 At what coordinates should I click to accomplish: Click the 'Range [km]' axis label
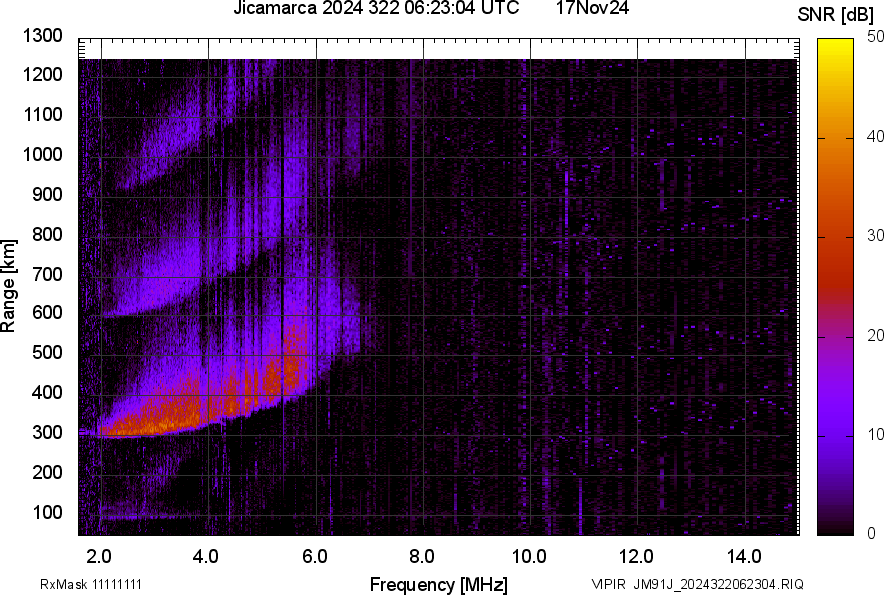tap(8, 287)
